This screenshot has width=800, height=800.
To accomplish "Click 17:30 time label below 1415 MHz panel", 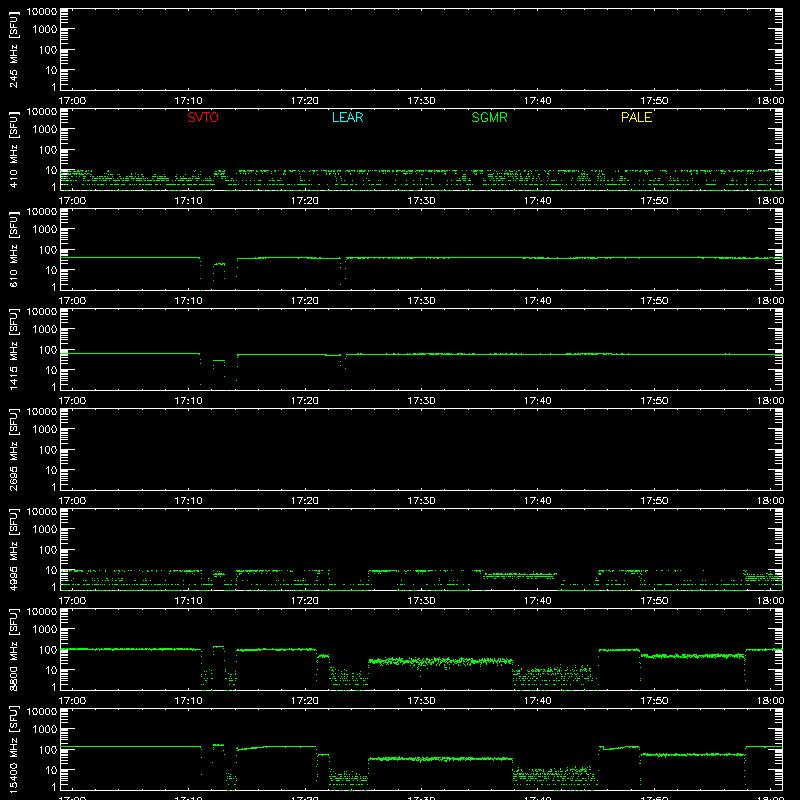I will coord(421,401).
